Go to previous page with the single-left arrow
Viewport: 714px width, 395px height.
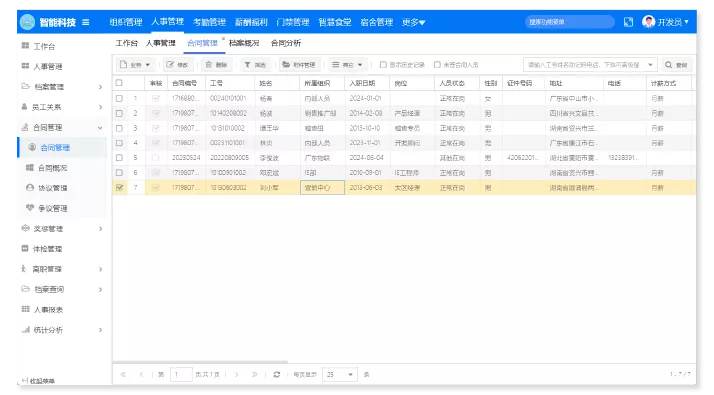(142, 374)
